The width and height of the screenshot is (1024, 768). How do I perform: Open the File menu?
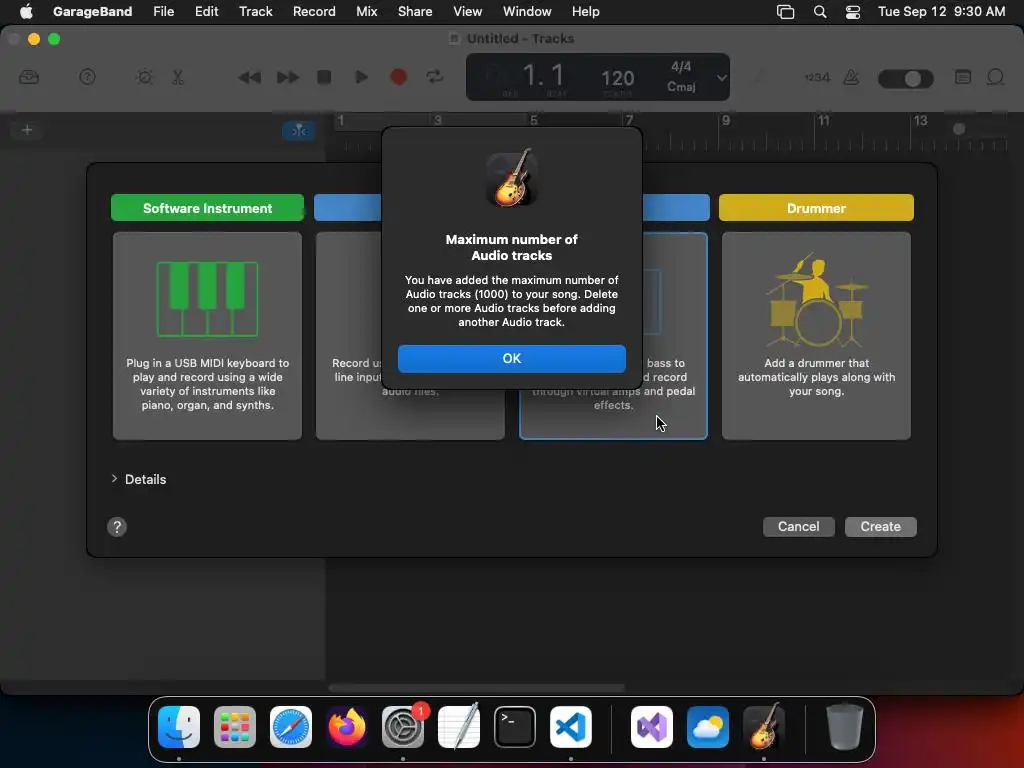pos(163,11)
